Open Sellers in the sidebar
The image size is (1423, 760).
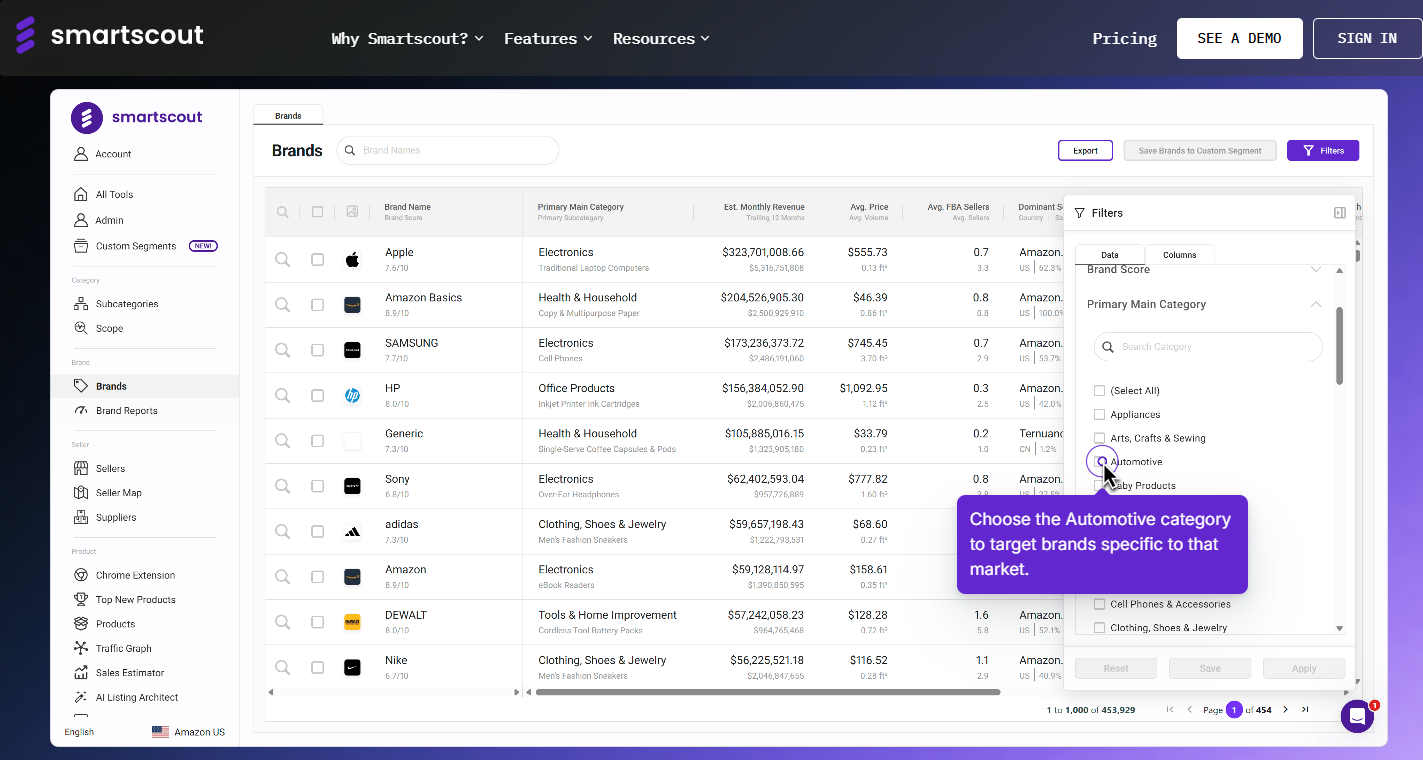(110, 468)
